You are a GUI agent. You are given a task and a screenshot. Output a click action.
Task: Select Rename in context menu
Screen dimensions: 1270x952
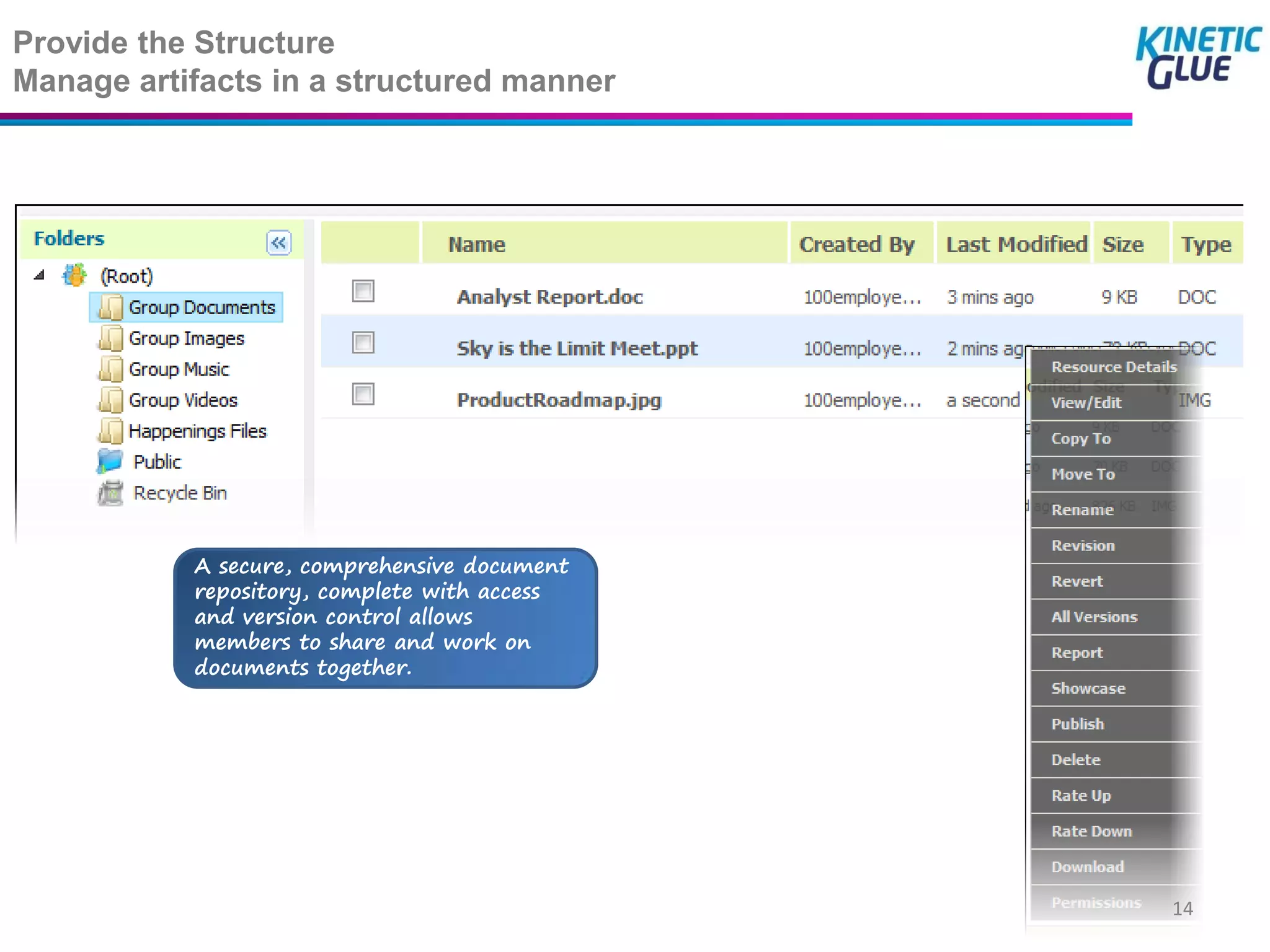coord(1115,510)
